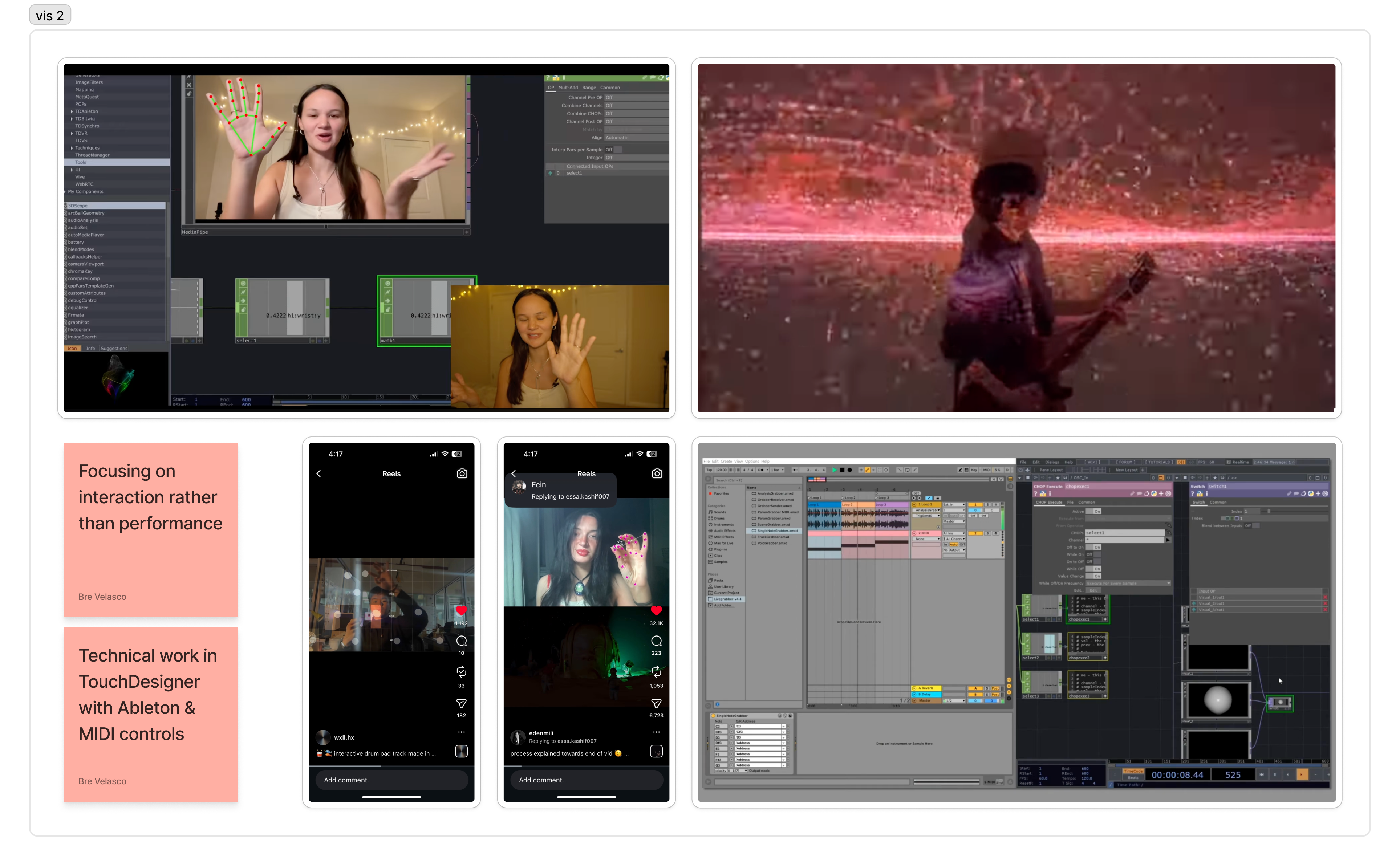Open comments on the wxll.hx reel
This screenshot has height=866, width=1400.
[x=461, y=641]
